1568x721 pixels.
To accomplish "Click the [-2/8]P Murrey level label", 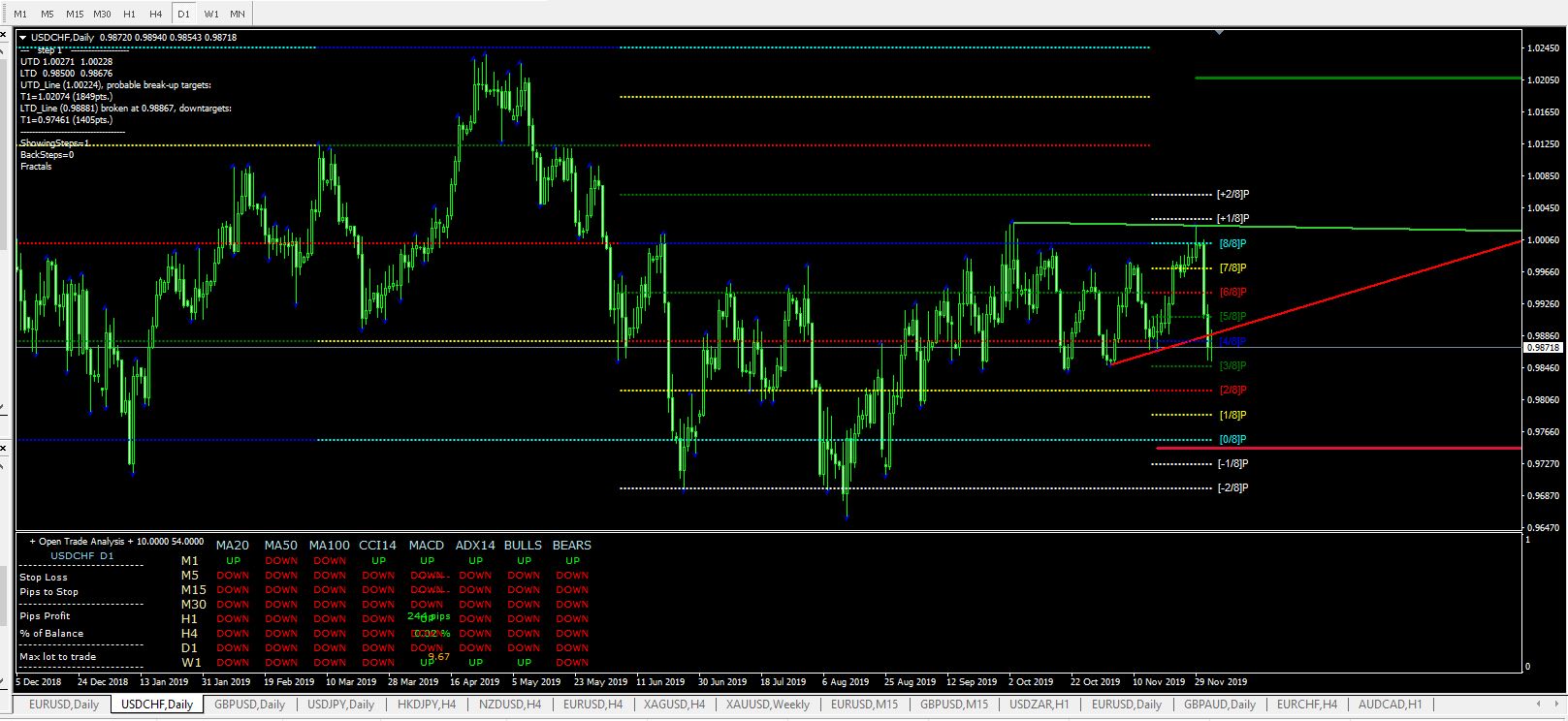I will (x=1232, y=488).
